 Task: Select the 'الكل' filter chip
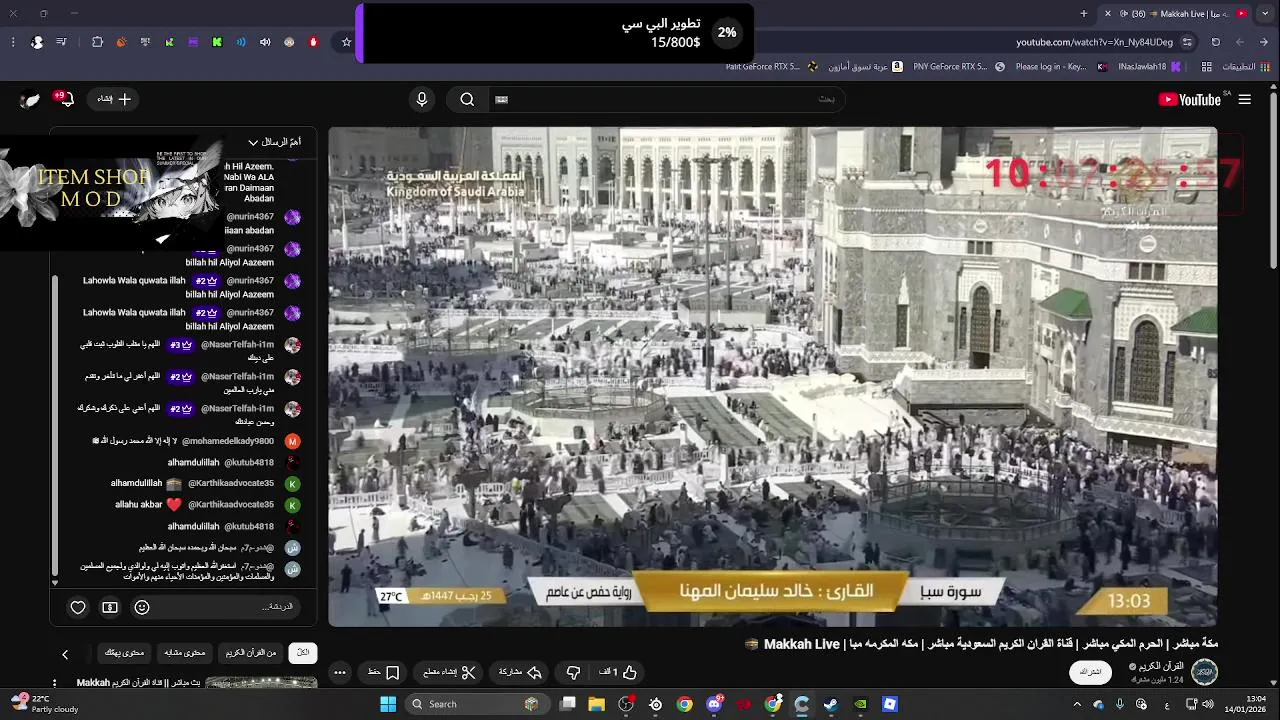pyautogui.click(x=303, y=652)
